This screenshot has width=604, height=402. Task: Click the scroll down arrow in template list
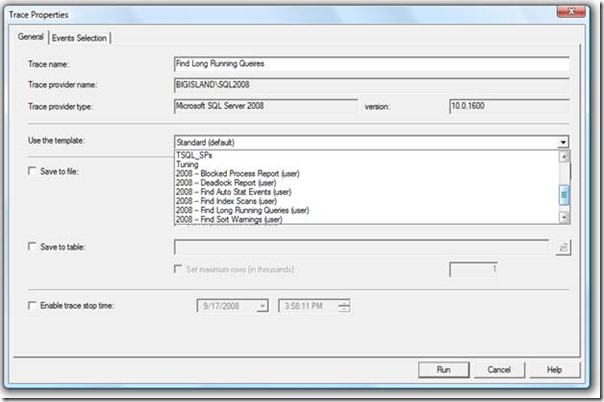tap(564, 217)
